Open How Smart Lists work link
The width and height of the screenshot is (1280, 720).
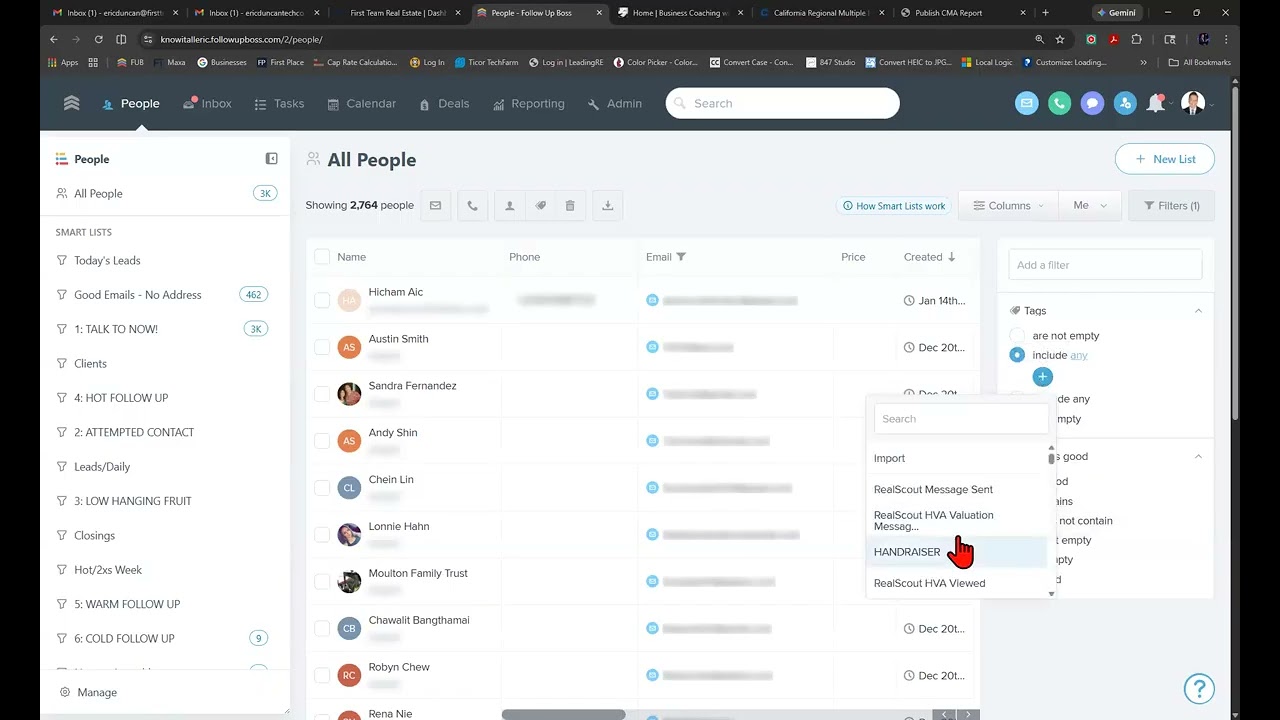[893, 206]
